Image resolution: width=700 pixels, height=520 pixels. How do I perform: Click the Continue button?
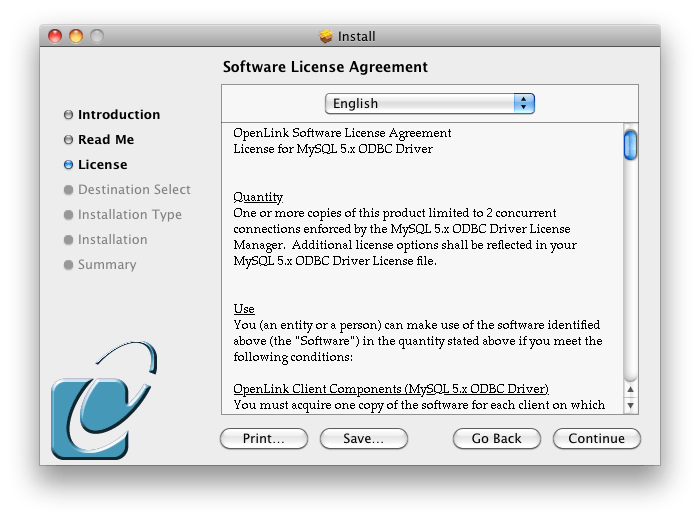pos(596,438)
